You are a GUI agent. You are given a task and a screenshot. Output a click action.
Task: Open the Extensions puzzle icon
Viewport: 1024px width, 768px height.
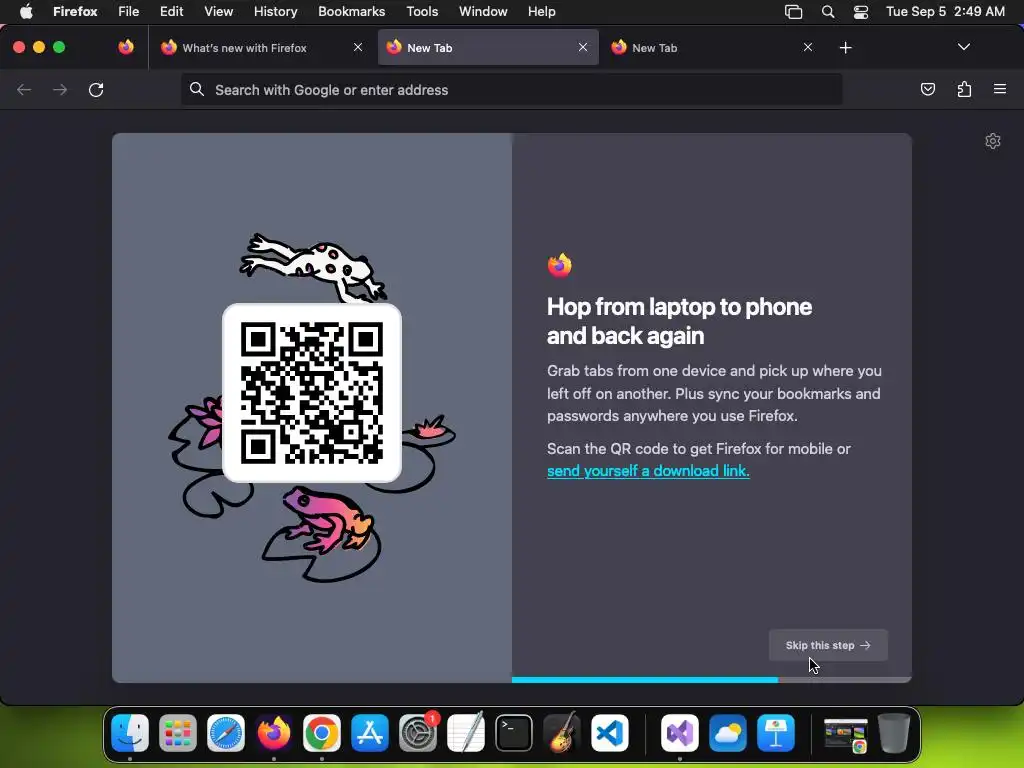point(964,89)
